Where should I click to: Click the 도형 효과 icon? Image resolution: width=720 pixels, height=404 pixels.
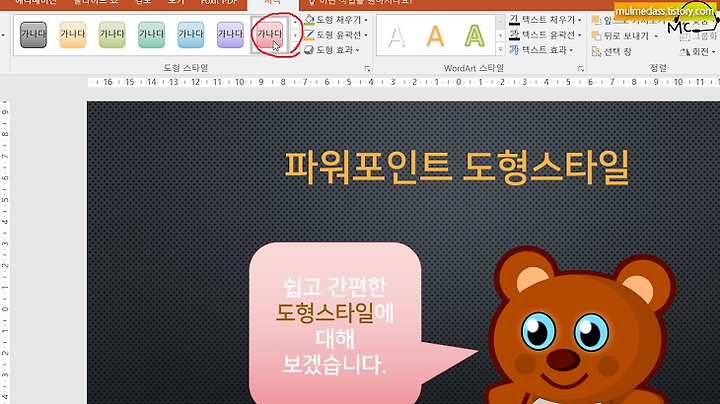(x=309, y=50)
